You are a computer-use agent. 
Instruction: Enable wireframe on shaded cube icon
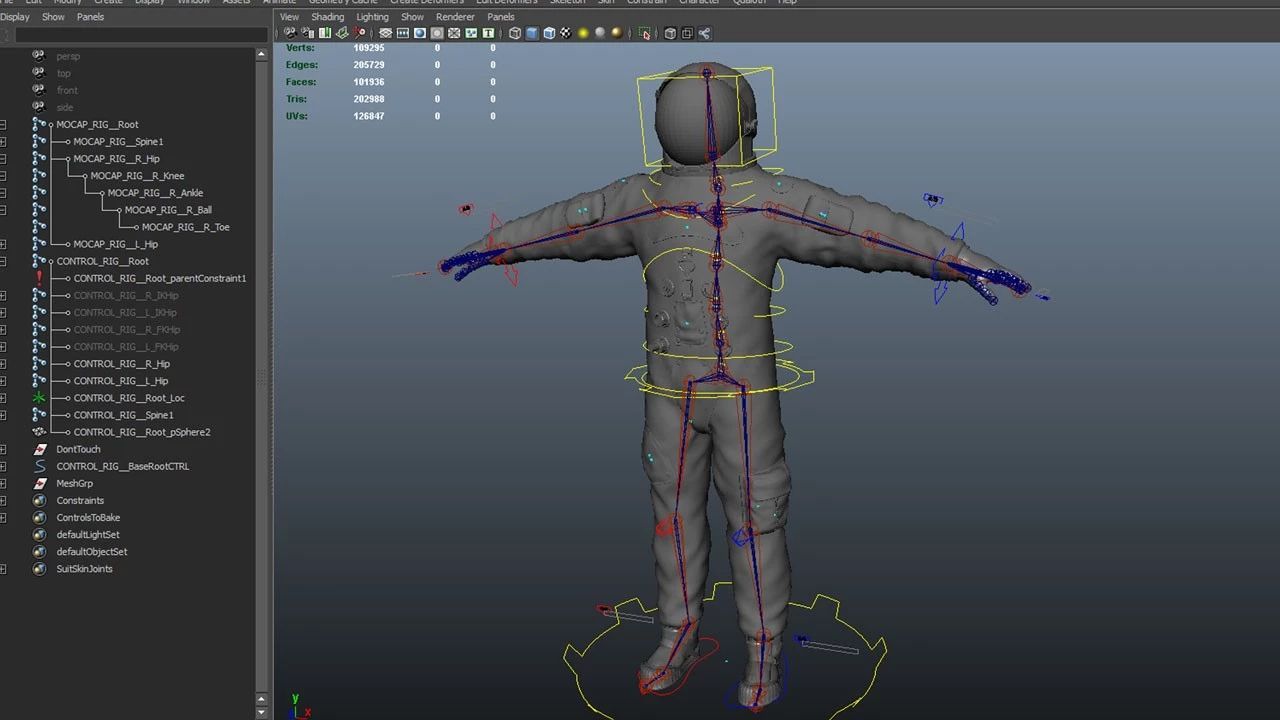(549, 33)
